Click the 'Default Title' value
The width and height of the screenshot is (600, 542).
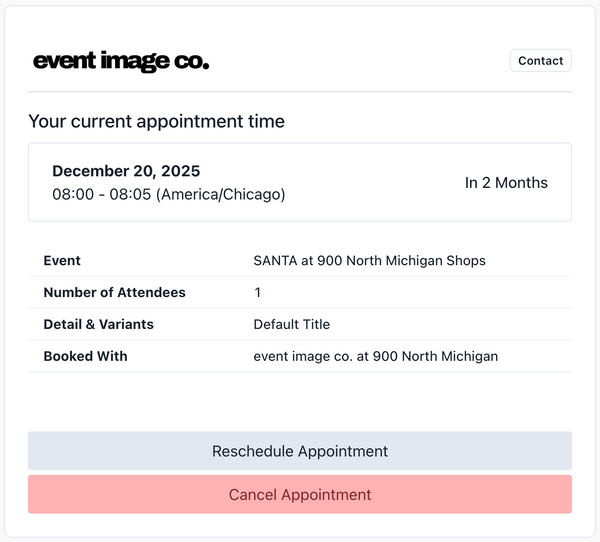(x=291, y=324)
